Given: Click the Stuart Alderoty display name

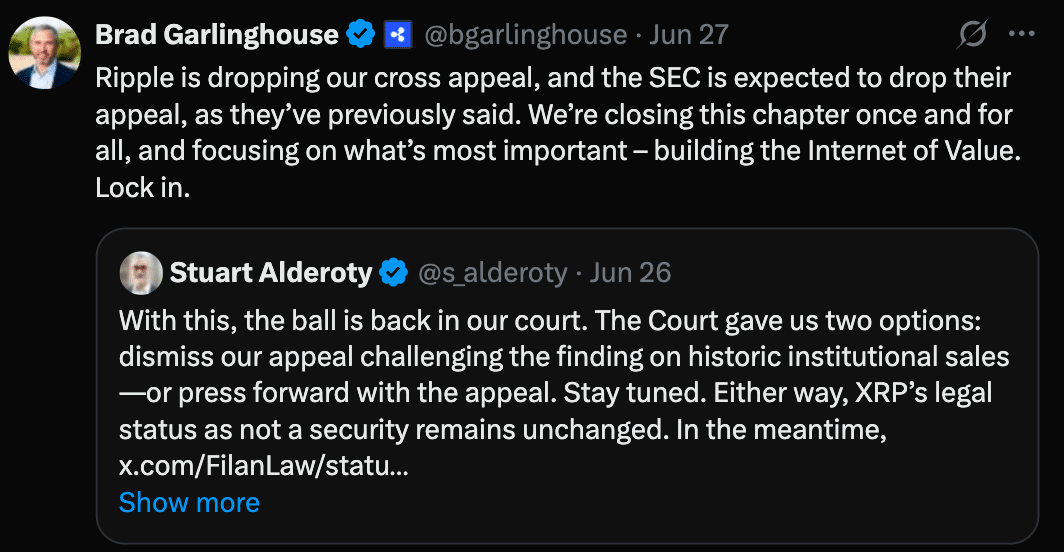Looking at the screenshot, I should click(271, 273).
